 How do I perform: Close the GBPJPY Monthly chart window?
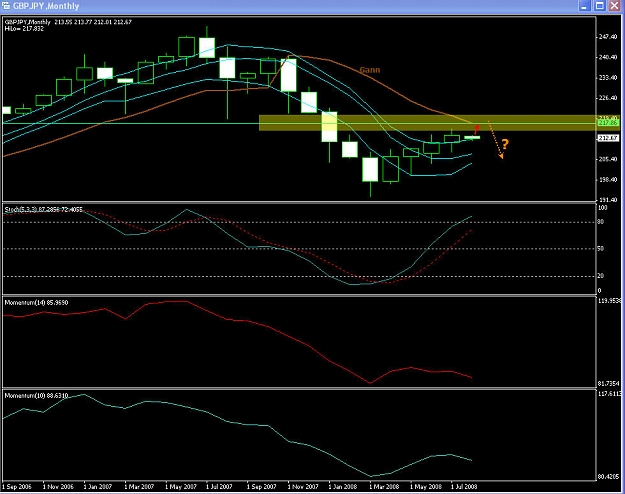tap(615, 6)
